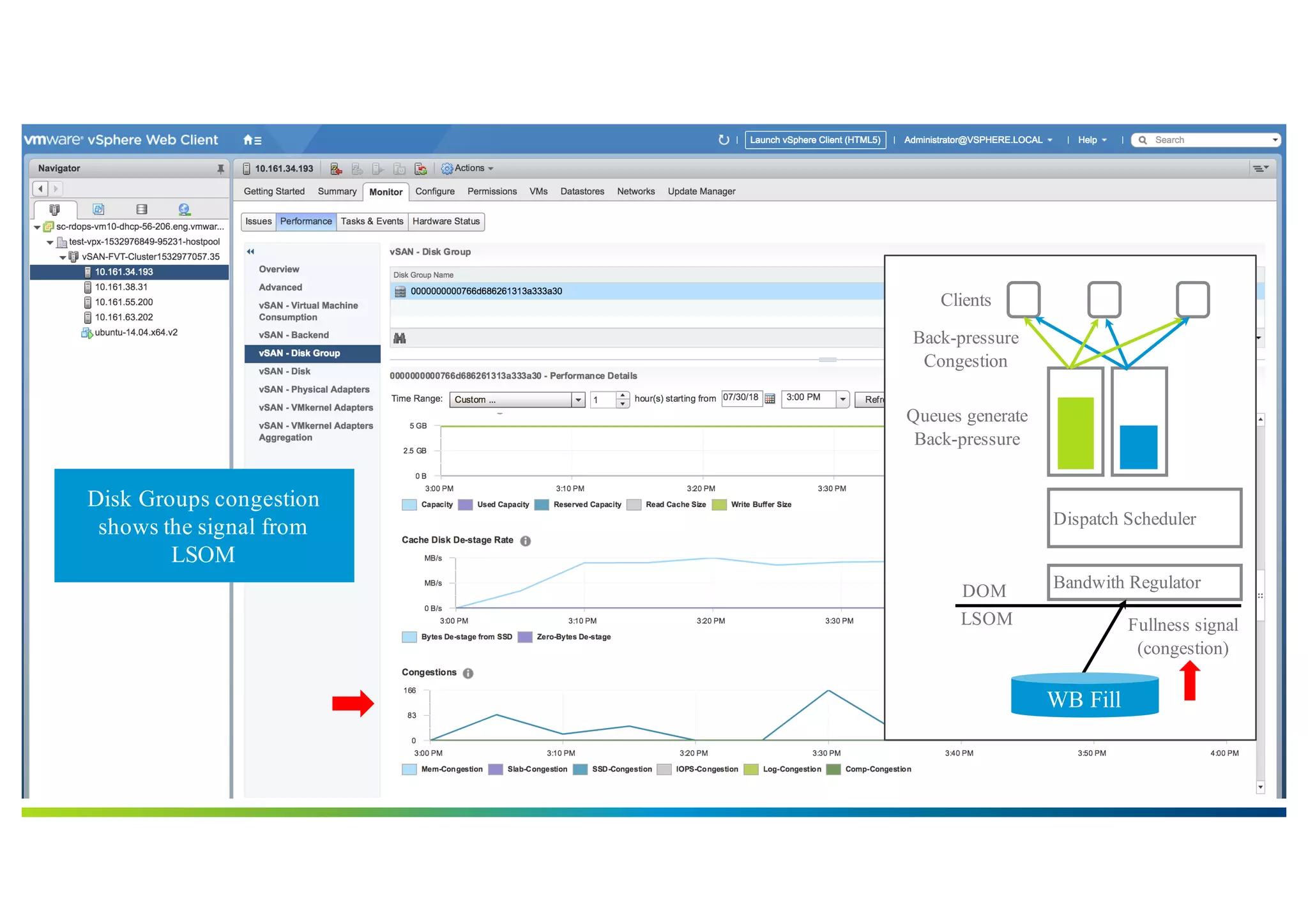Collapse the test-vpx hostpool datacenter node

[50, 243]
